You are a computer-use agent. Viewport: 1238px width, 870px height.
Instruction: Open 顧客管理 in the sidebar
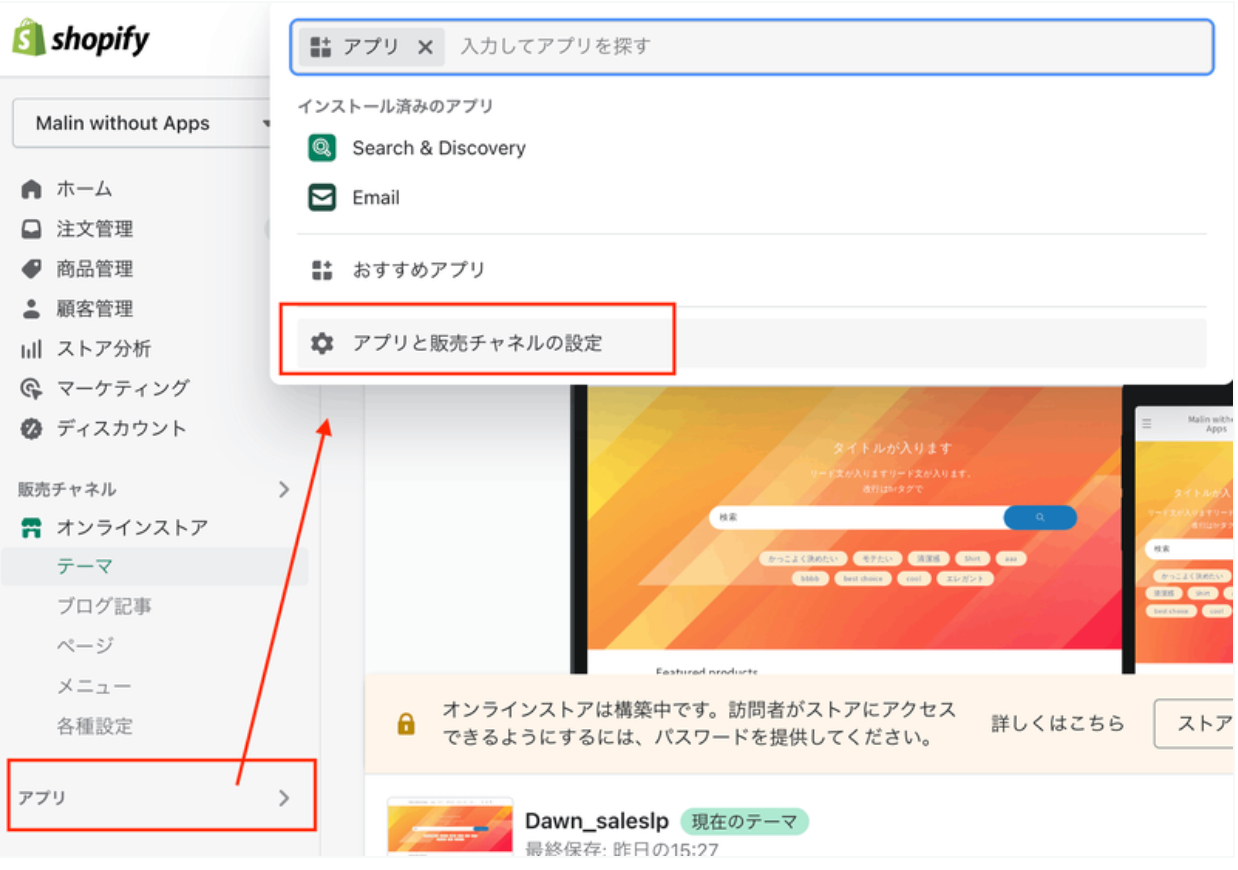point(95,309)
